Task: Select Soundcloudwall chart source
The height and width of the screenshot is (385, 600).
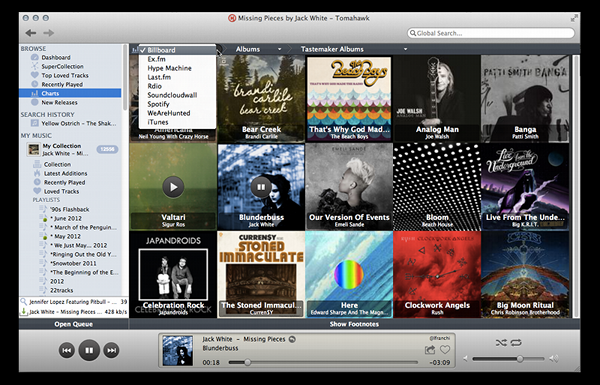Action: [178, 95]
